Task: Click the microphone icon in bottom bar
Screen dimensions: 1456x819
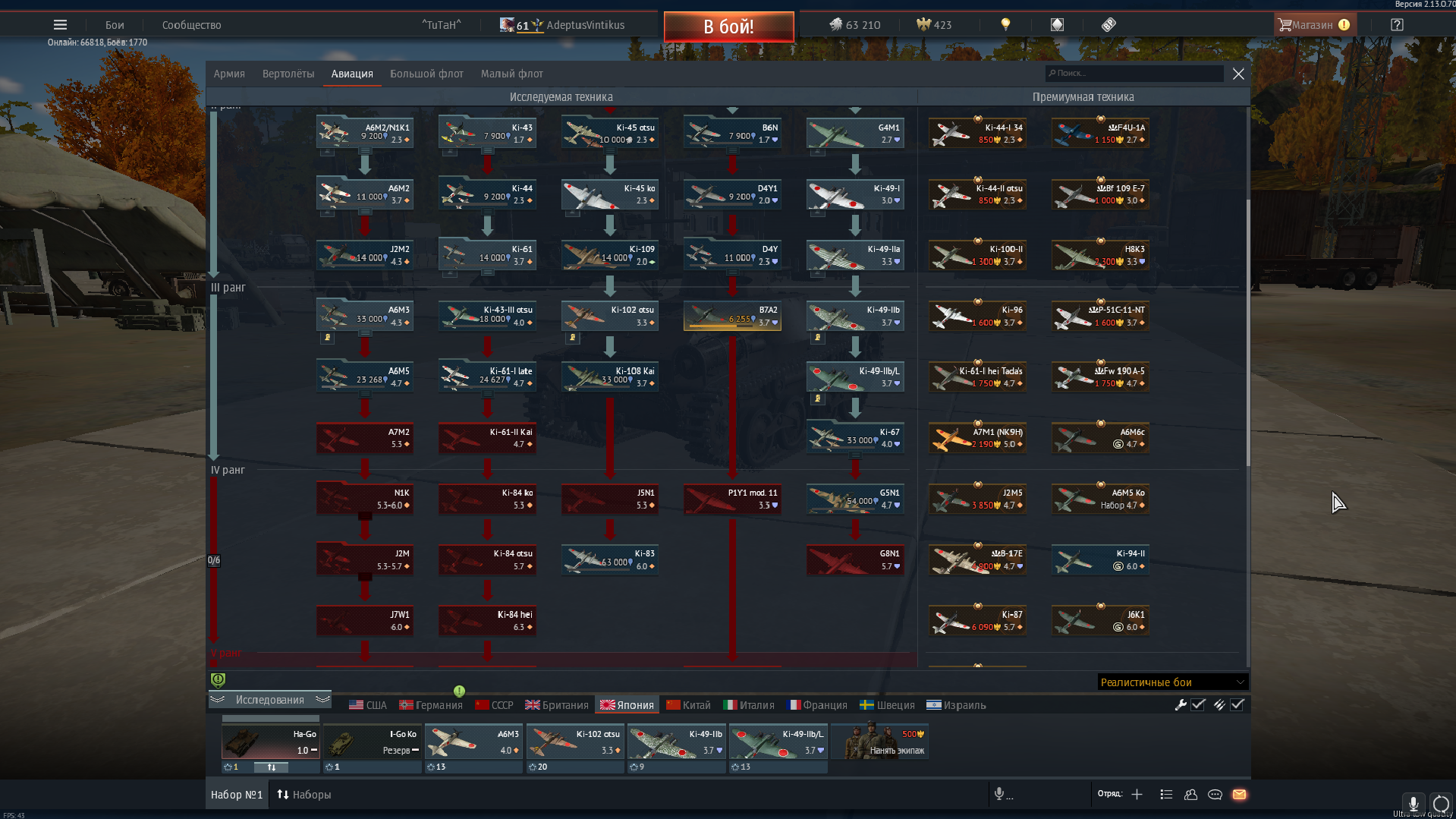Action: tap(999, 794)
